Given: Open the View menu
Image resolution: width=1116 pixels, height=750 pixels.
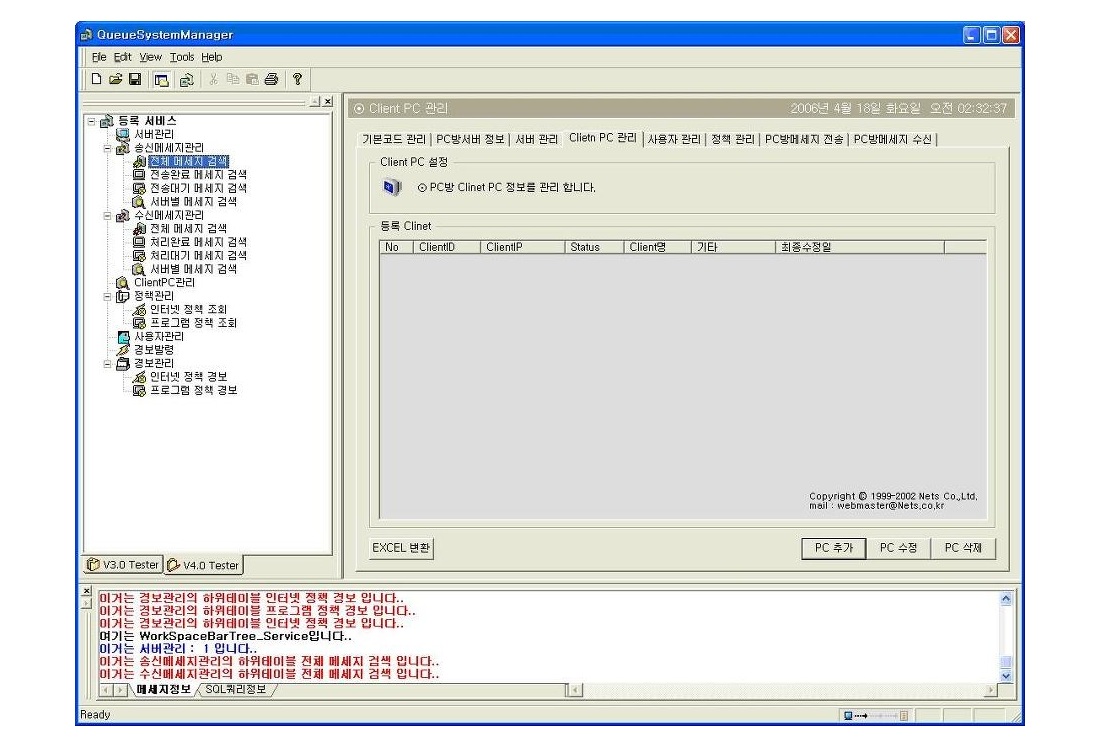Looking at the screenshot, I should pyautogui.click(x=150, y=57).
